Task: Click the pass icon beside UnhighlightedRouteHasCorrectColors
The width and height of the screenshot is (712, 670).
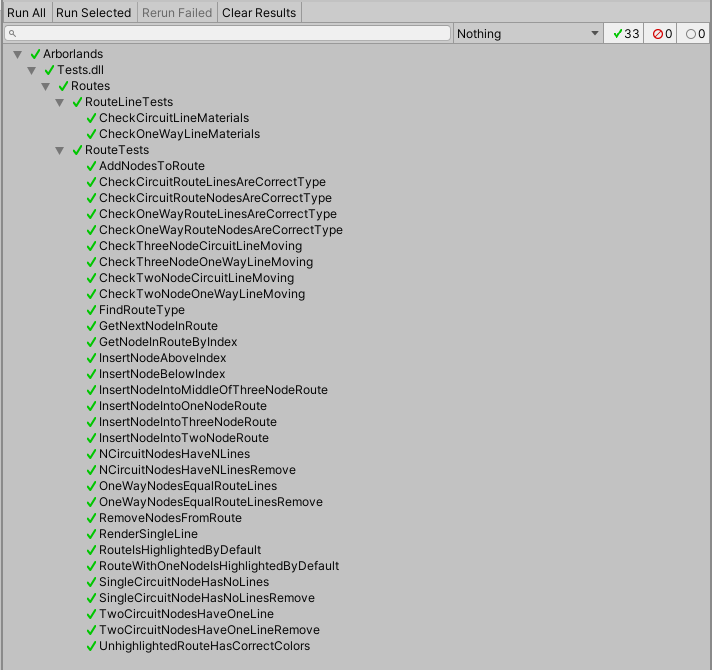Action: tap(91, 646)
